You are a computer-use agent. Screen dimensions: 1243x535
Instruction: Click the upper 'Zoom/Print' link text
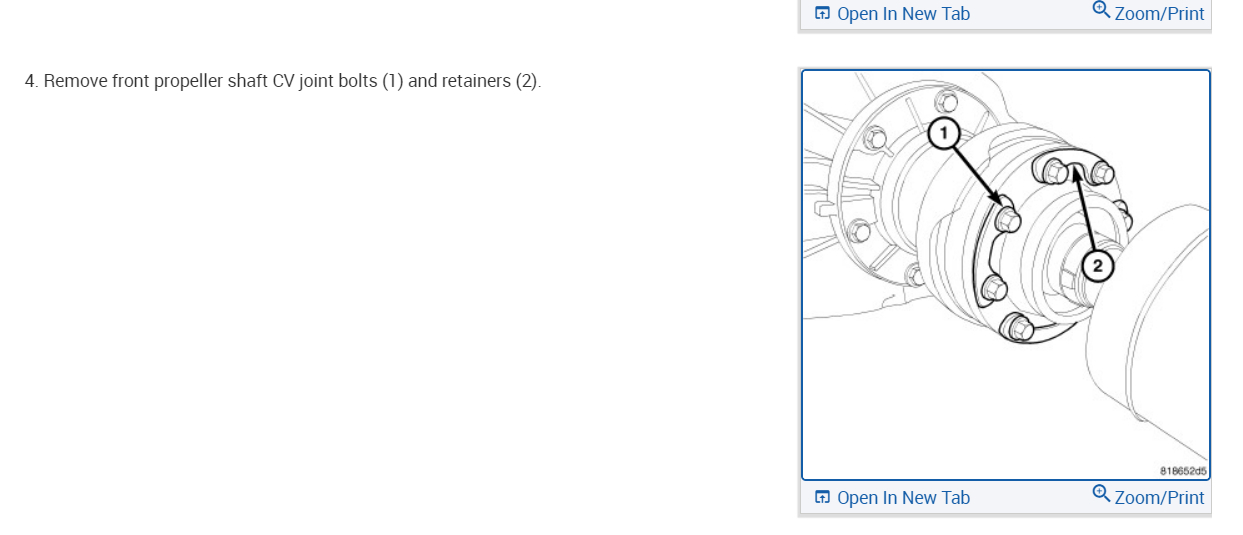1159,14
